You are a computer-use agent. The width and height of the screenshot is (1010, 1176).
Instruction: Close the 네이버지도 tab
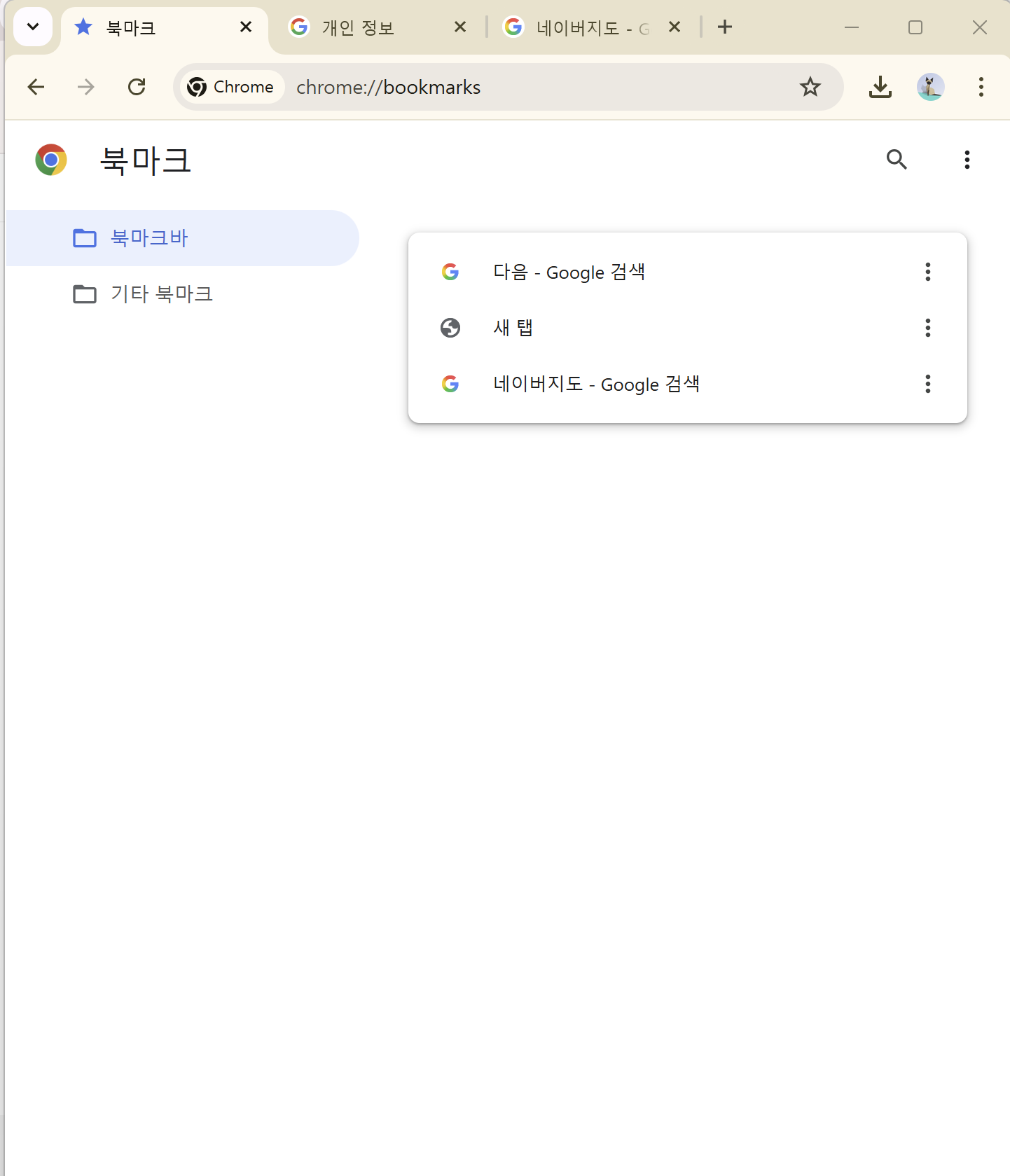click(x=675, y=27)
